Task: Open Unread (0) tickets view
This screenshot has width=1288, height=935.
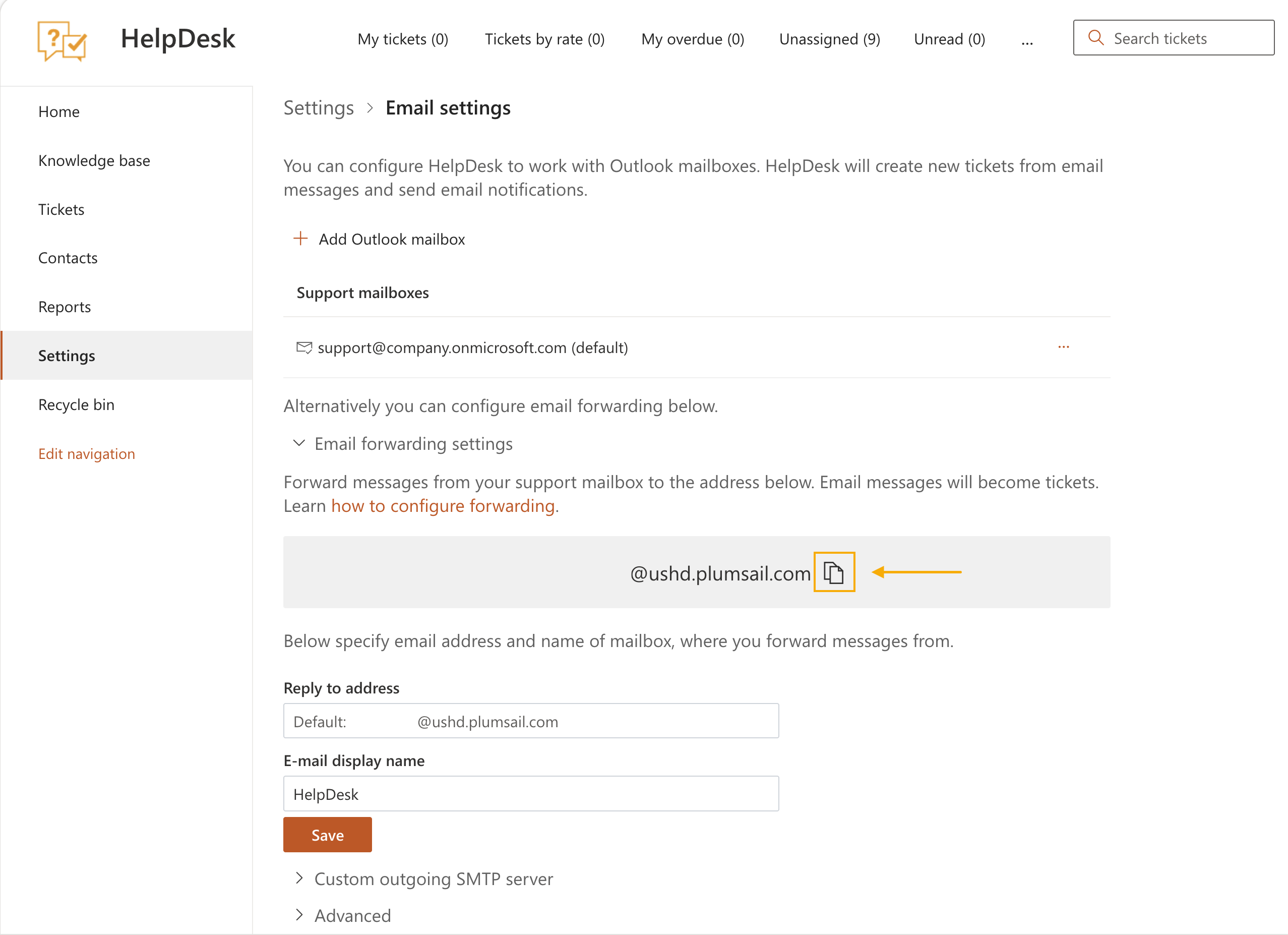Action: pyautogui.click(x=950, y=39)
